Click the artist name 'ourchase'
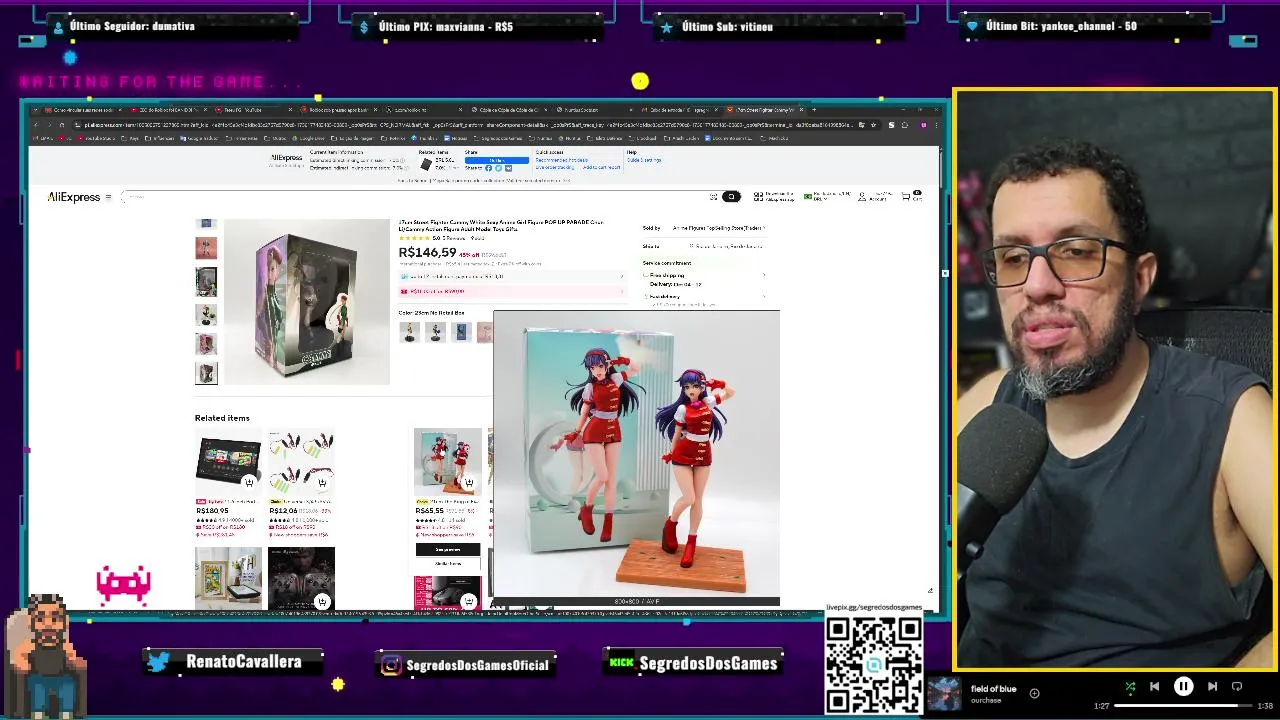This screenshot has height=720, width=1280. [986, 700]
